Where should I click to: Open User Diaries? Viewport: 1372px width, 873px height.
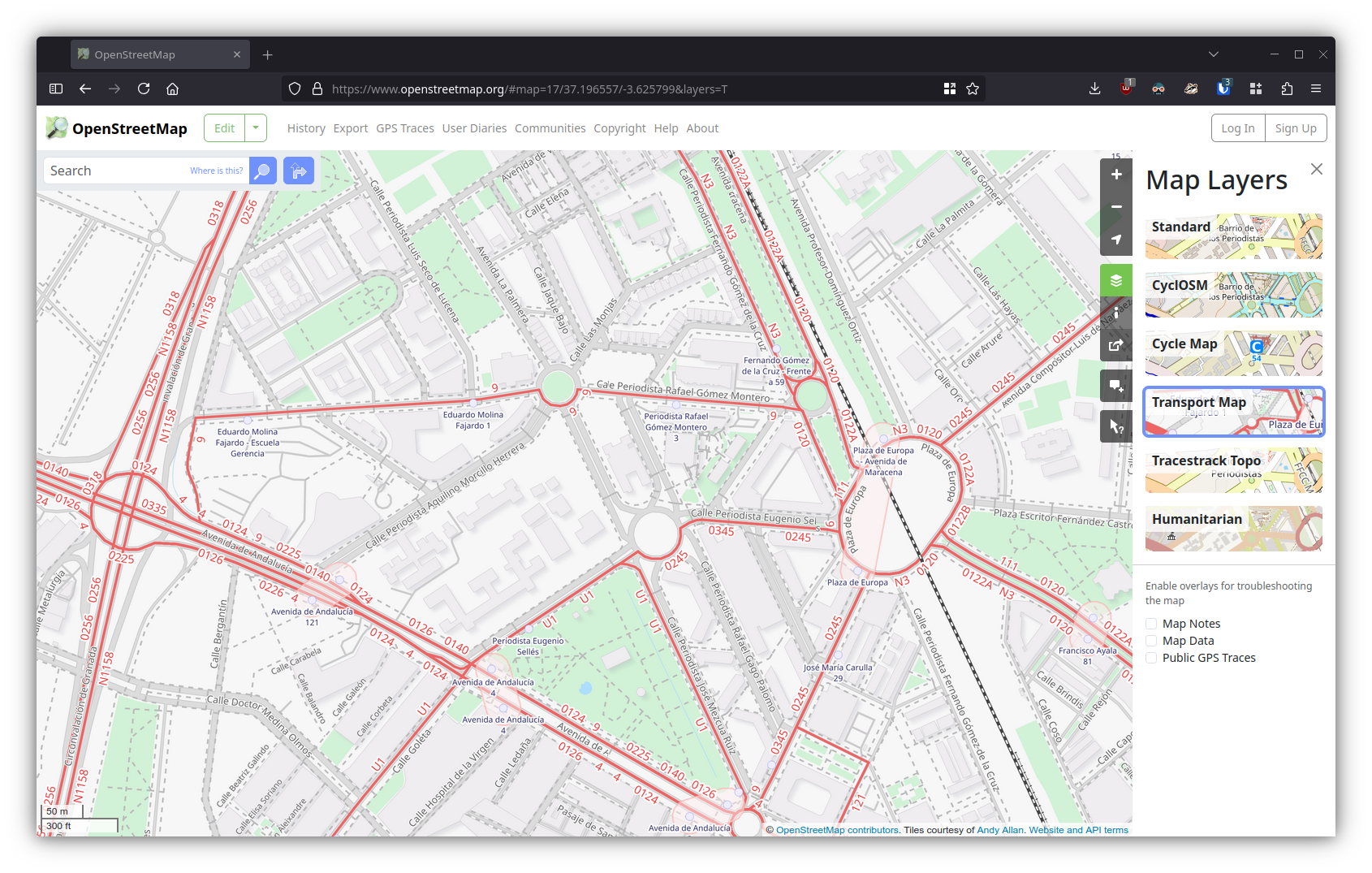pyautogui.click(x=474, y=128)
